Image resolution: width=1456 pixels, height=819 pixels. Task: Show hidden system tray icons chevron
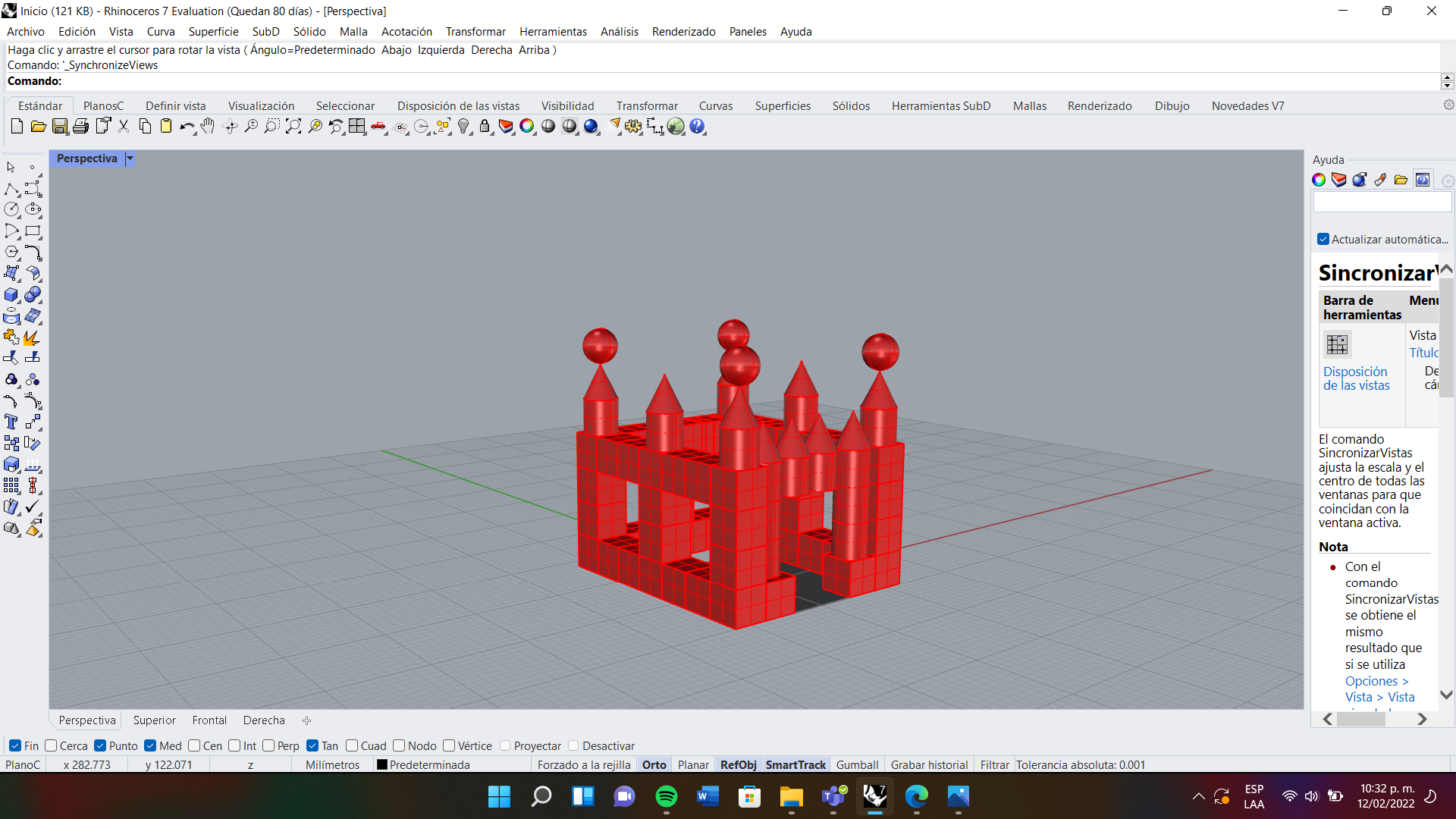point(1199,796)
